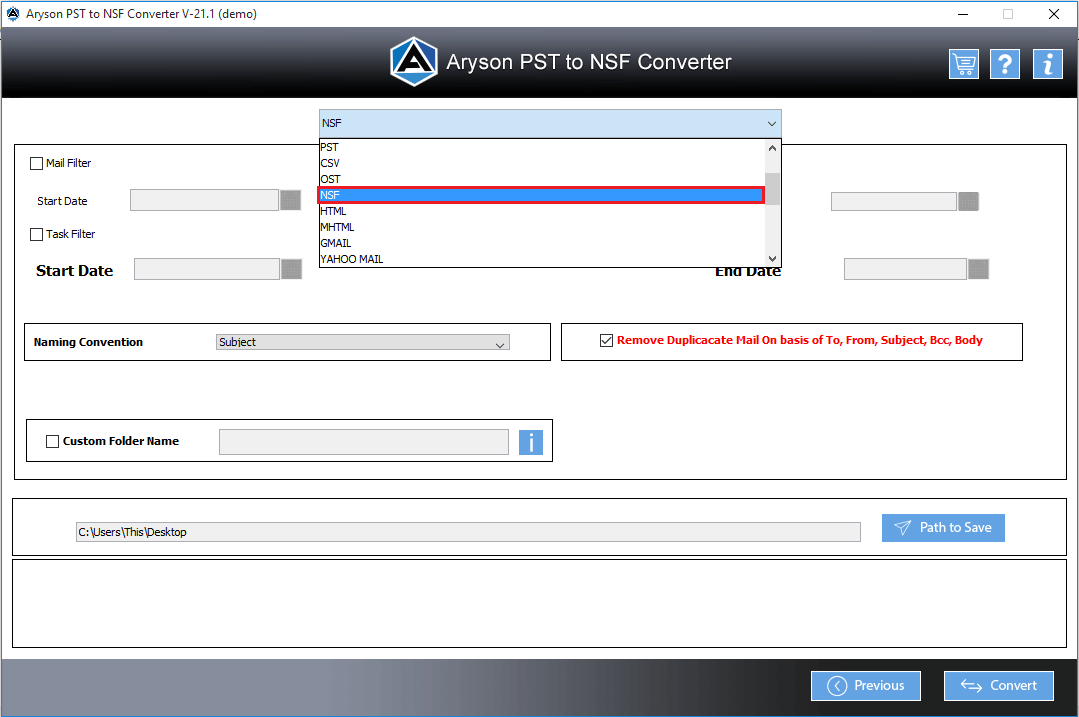Click the format list scrollbar up arrow

pyautogui.click(x=772, y=148)
